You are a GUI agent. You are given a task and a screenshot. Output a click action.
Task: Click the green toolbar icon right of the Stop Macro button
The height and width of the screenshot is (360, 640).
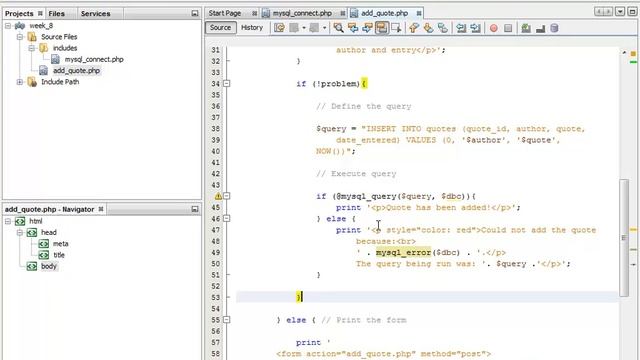(x=526, y=28)
